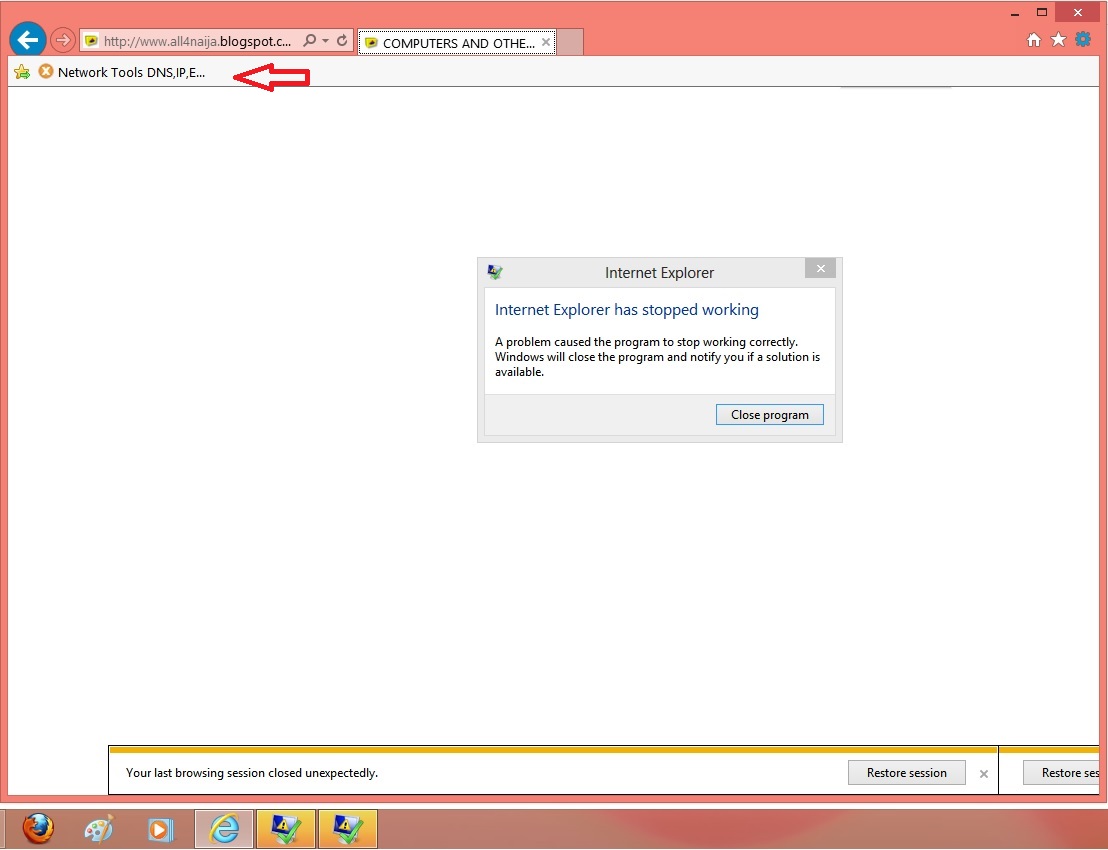Click the Restore session button
Viewport: 1108px width, 850px height.
(x=907, y=773)
